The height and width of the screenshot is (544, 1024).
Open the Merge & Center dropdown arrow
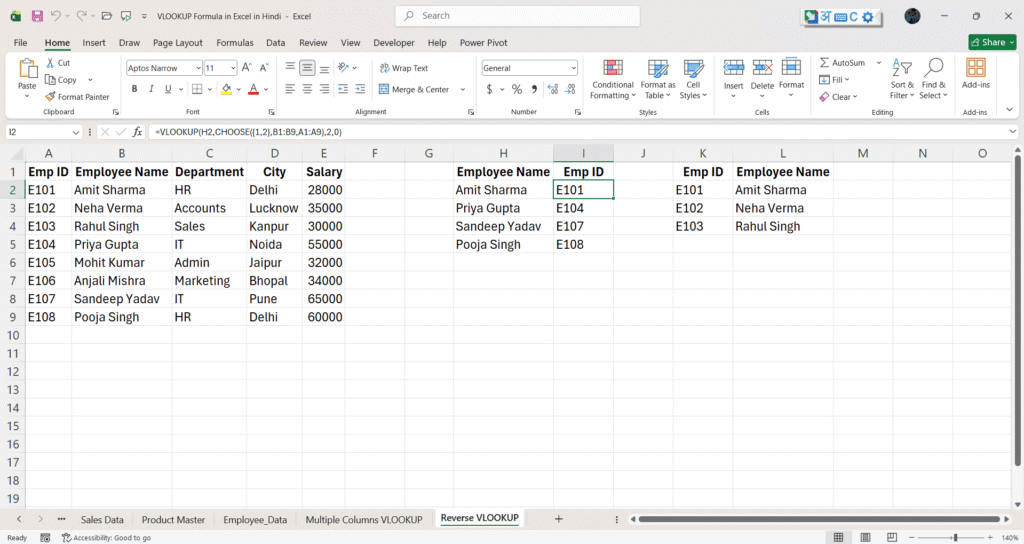point(462,89)
